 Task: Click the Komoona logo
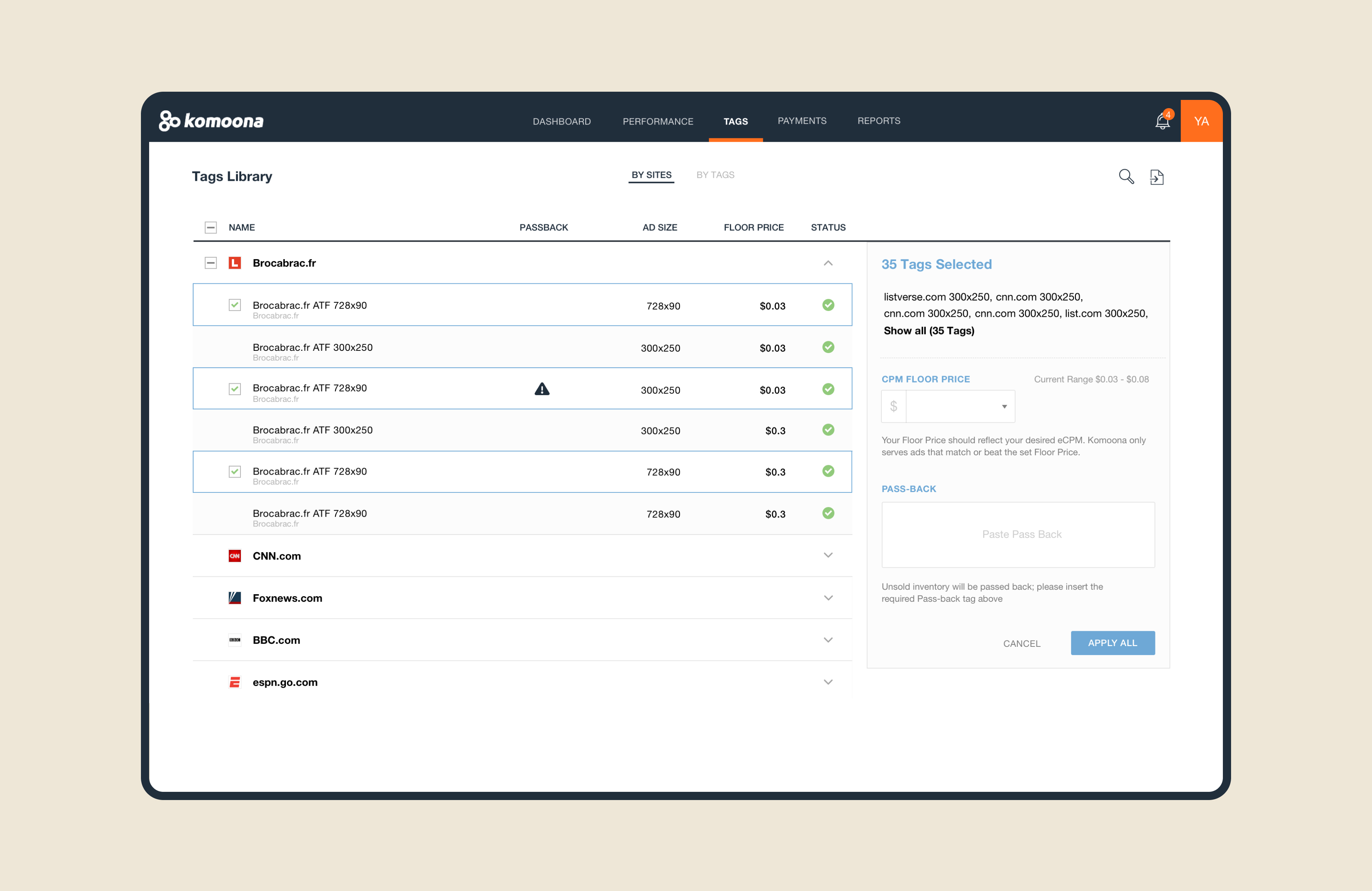coord(211,121)
